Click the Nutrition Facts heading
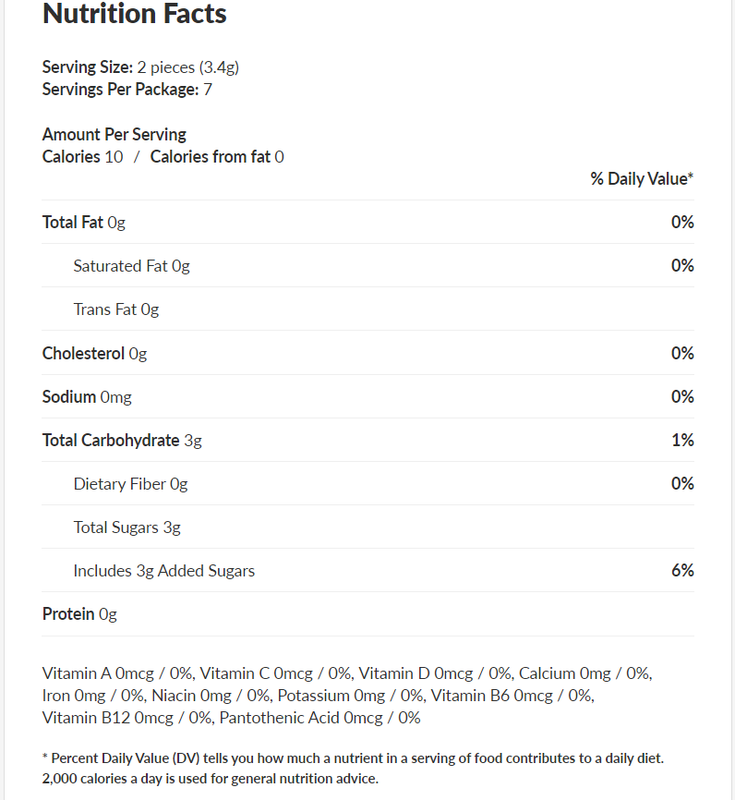The image size is (735, 800). coord(134,15)
